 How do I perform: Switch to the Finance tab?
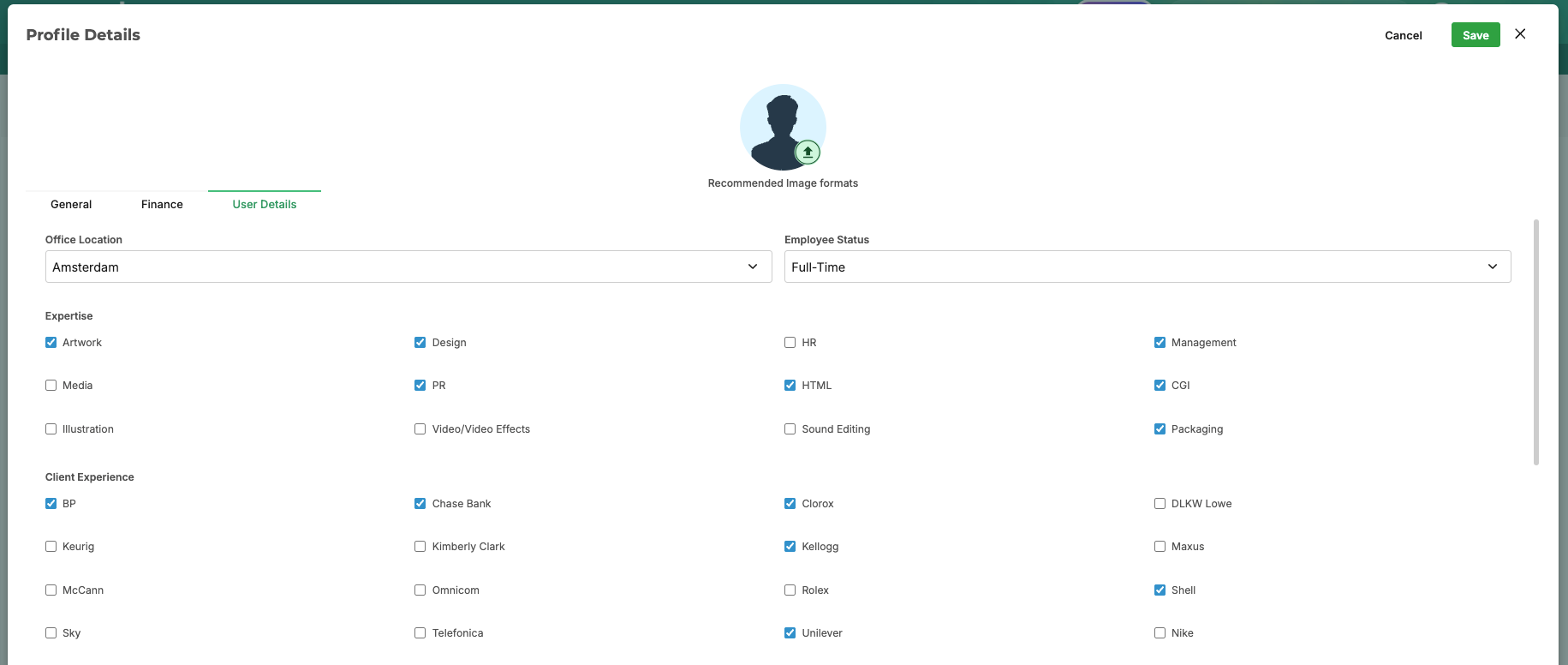pyautogui.click(x=162, y=204)
